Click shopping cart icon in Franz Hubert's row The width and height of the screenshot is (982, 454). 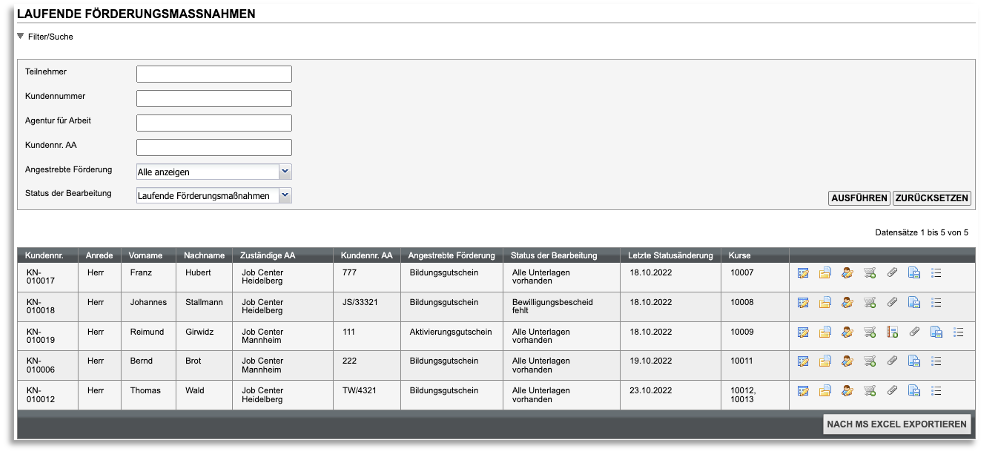tap(870, 273)
